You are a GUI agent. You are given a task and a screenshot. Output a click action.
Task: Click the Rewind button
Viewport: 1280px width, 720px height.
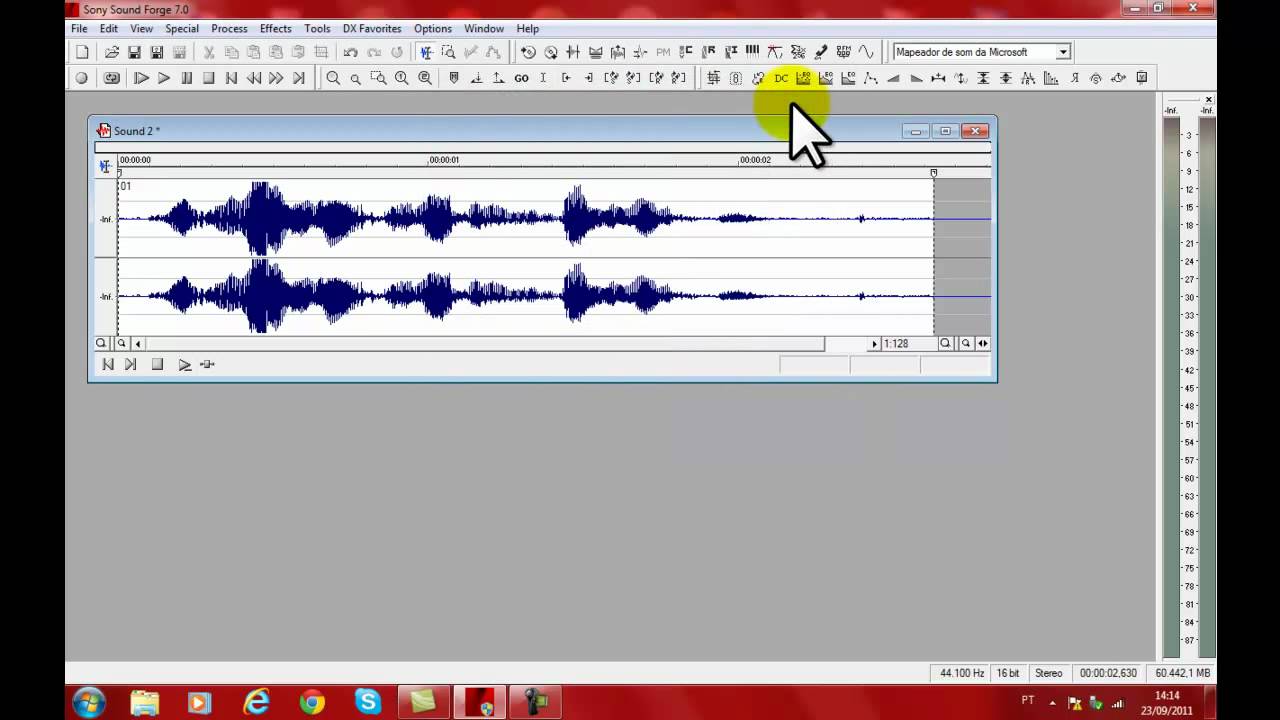[x=254, y=78]
